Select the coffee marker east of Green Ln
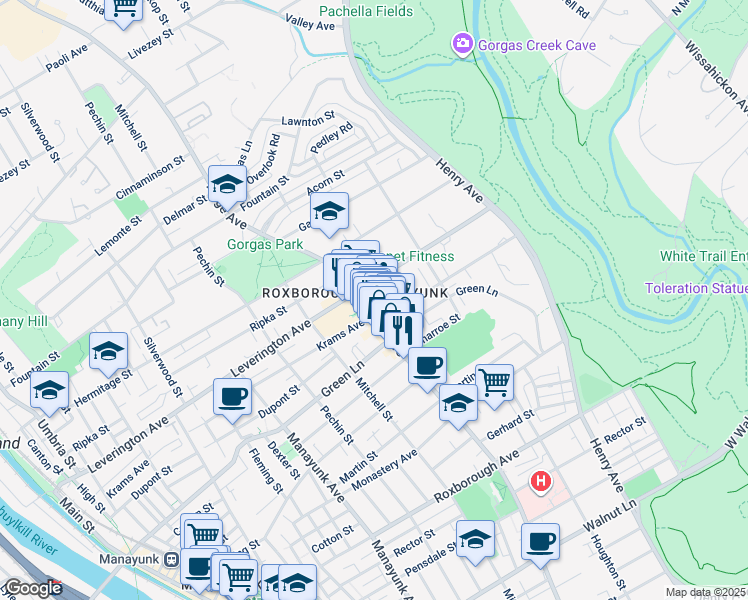Viewport: 748px width, 600px height. pyautogui.click(x=427, y=367)
